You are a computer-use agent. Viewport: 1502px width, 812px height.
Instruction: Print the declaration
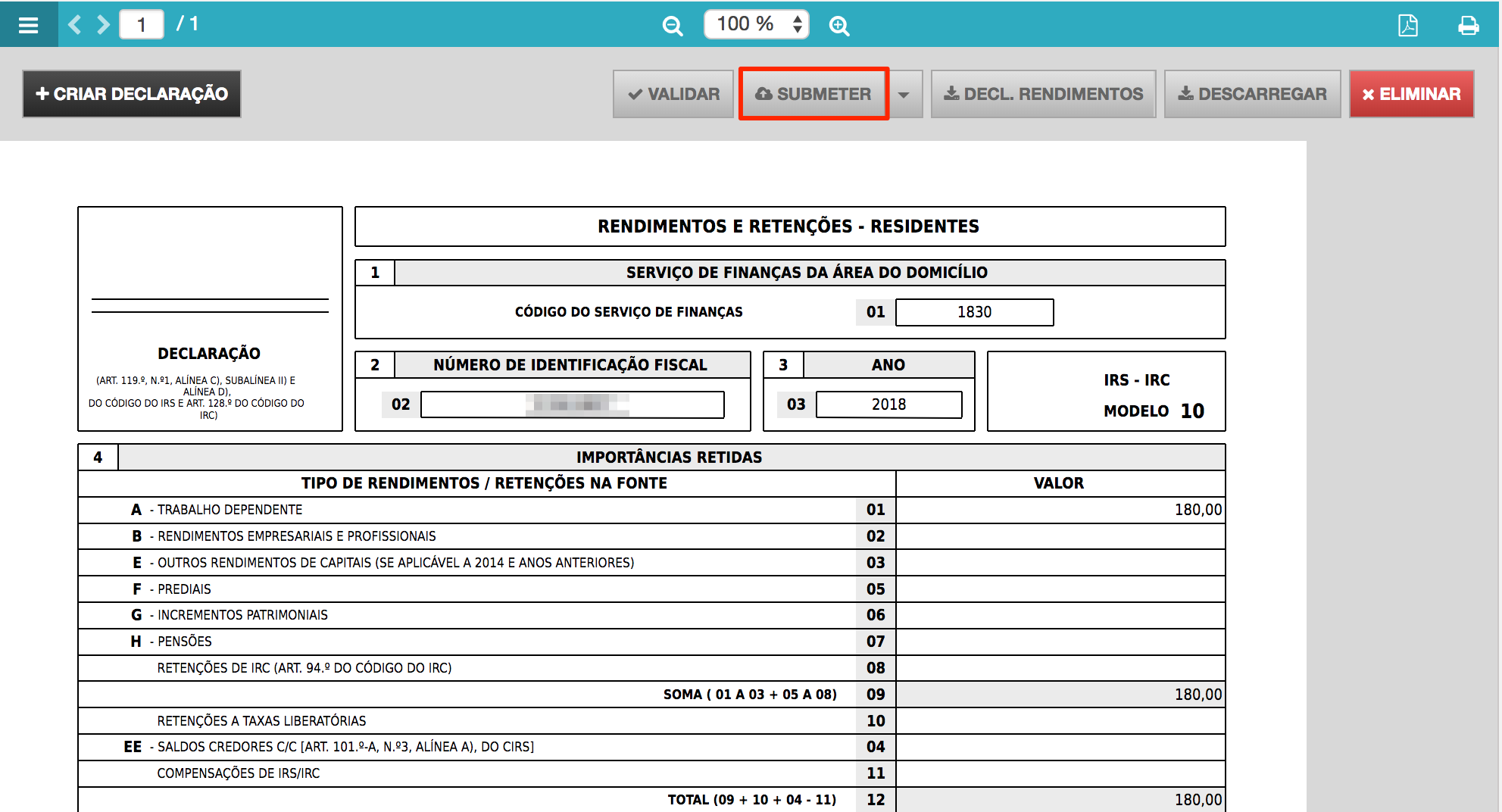[x=1468, y=24]
